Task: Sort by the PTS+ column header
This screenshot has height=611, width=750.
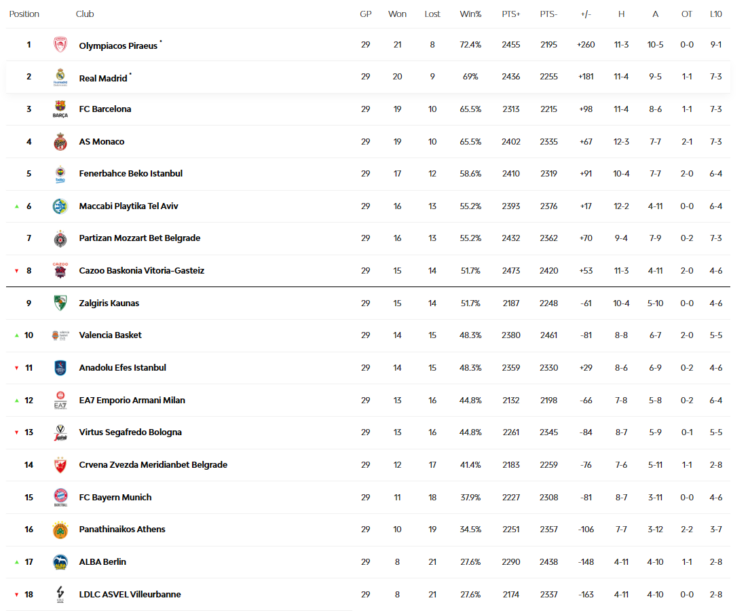Action: [511, 14]
